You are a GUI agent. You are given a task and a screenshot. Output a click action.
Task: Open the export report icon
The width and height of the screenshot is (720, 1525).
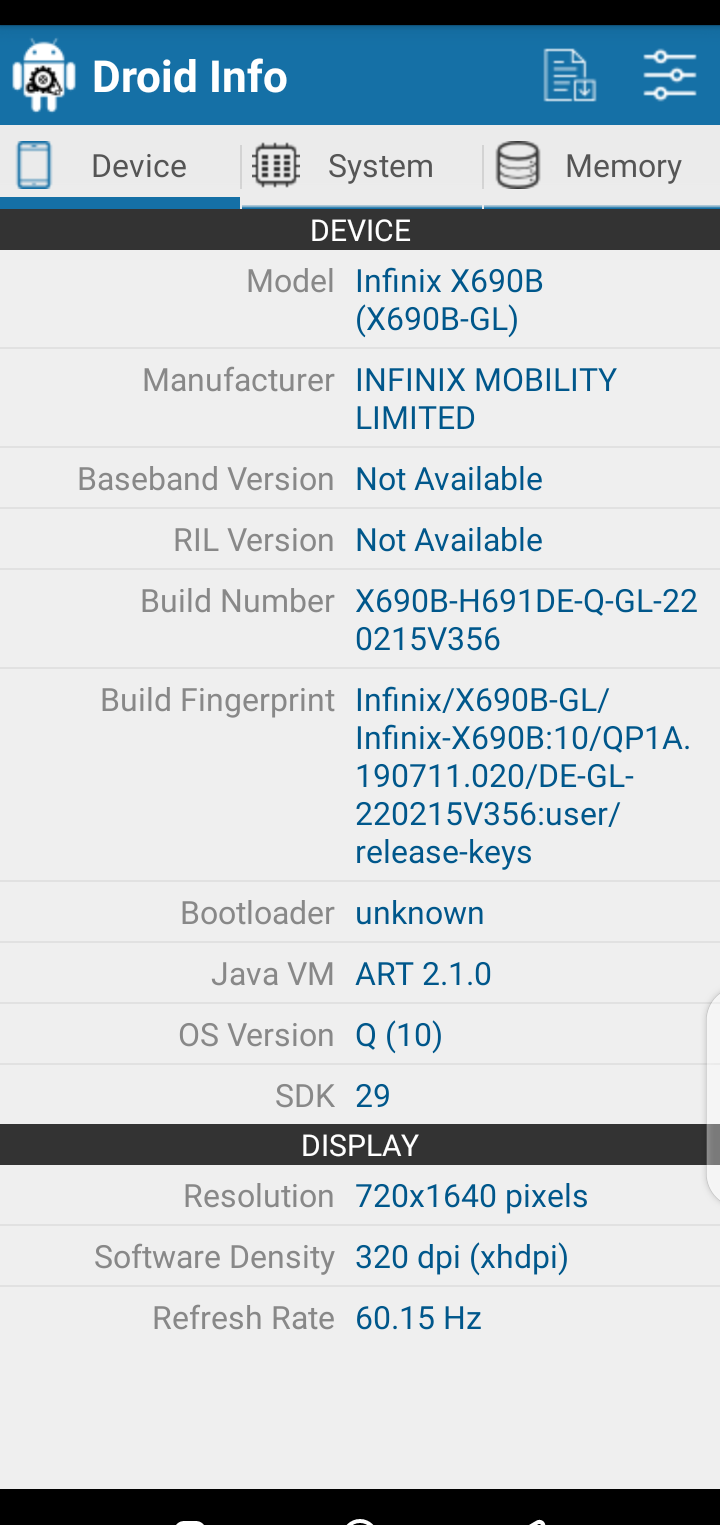570,75
